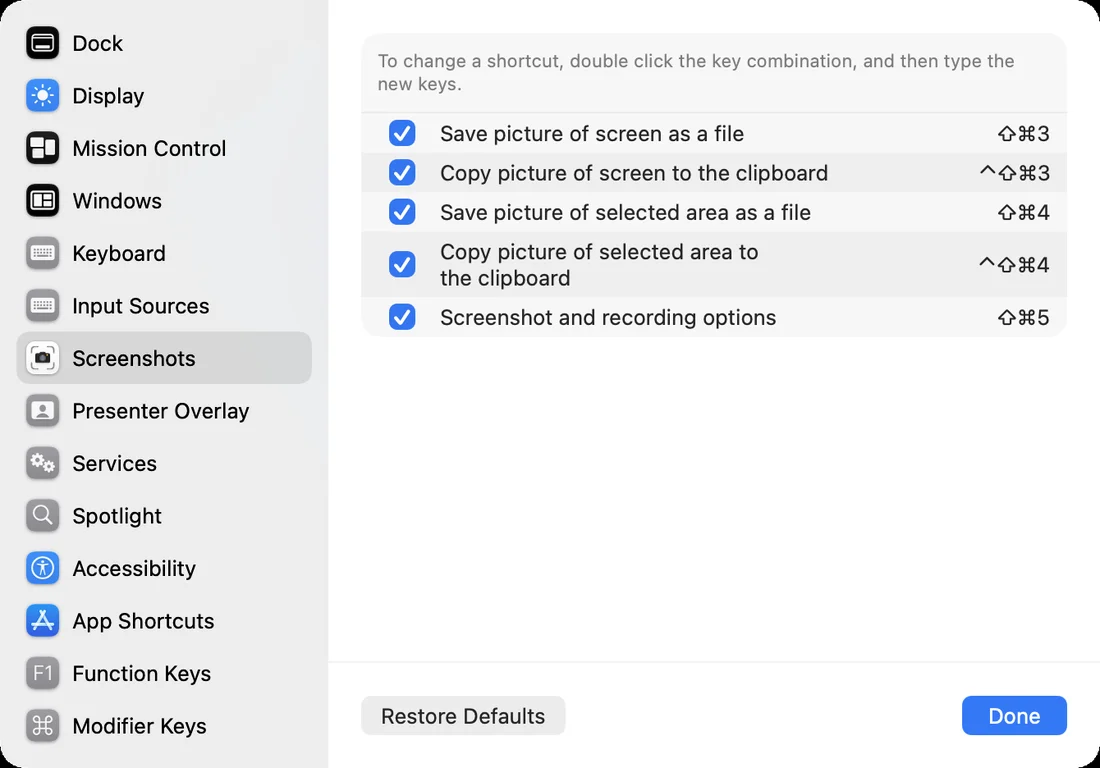Image resolution: width=1100 pixels, height=768 pixels.
Task: Select the ⇧⌘3 key combination
Action: click(x=1024, y=133)
